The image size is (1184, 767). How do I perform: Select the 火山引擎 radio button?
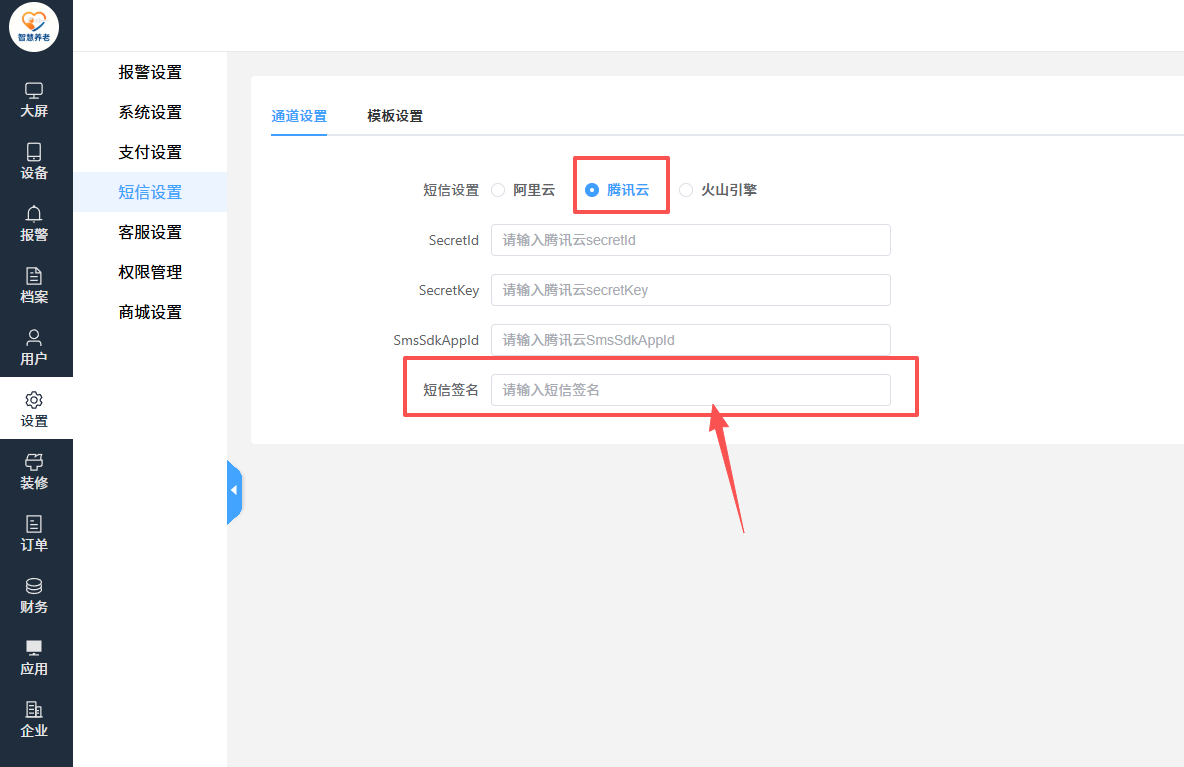click(x=686, y=190)
